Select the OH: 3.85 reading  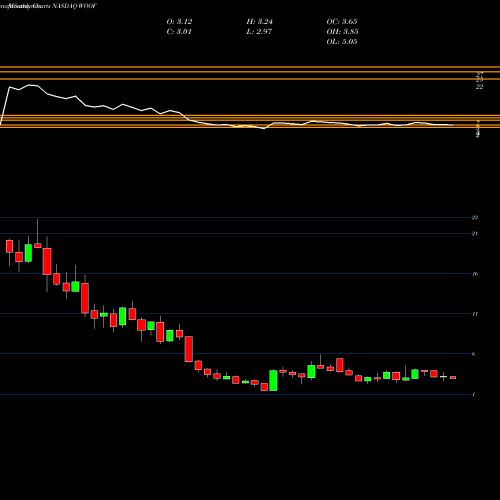point(342,32)
